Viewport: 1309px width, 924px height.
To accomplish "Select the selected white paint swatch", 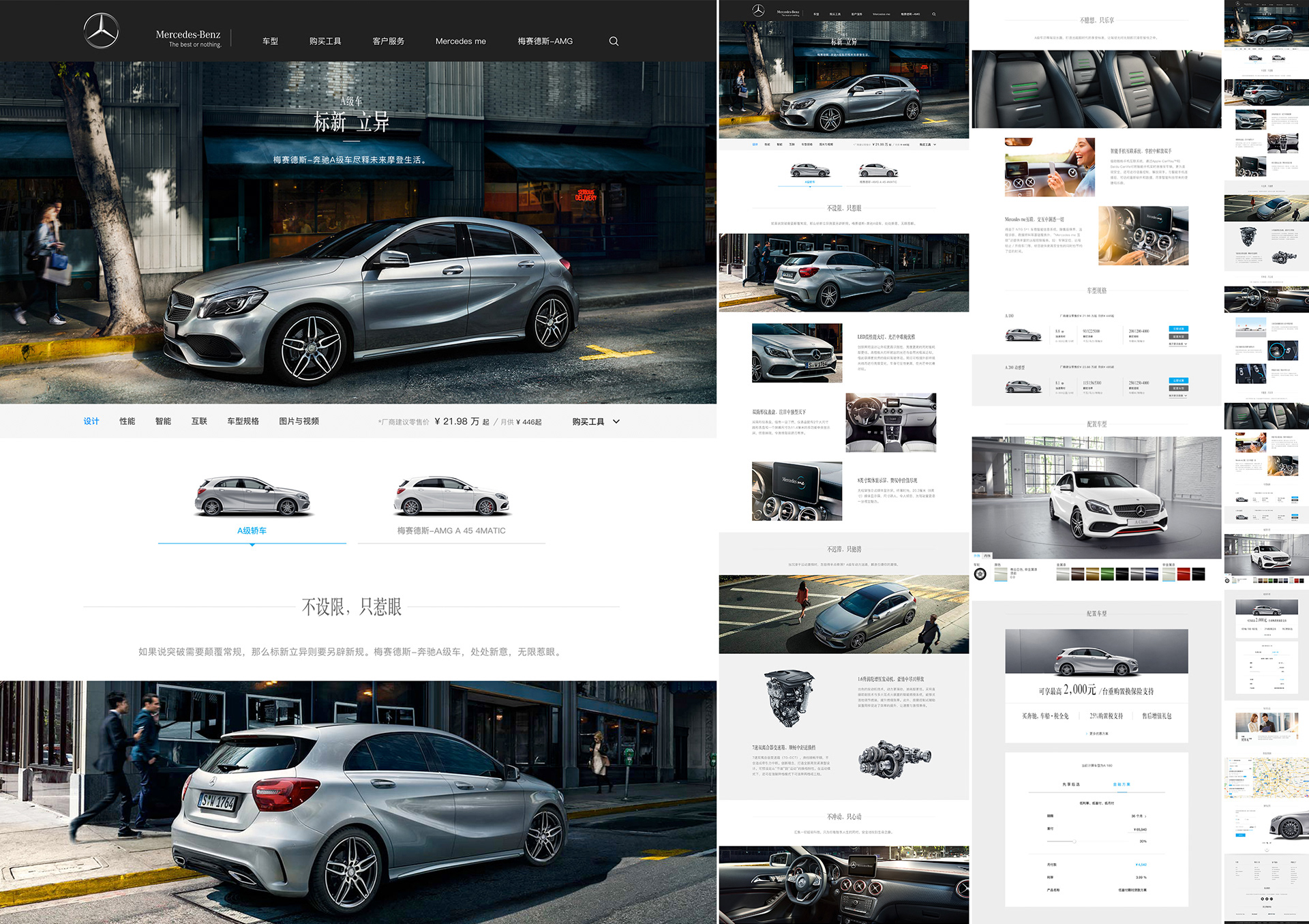I will 1001,574.
